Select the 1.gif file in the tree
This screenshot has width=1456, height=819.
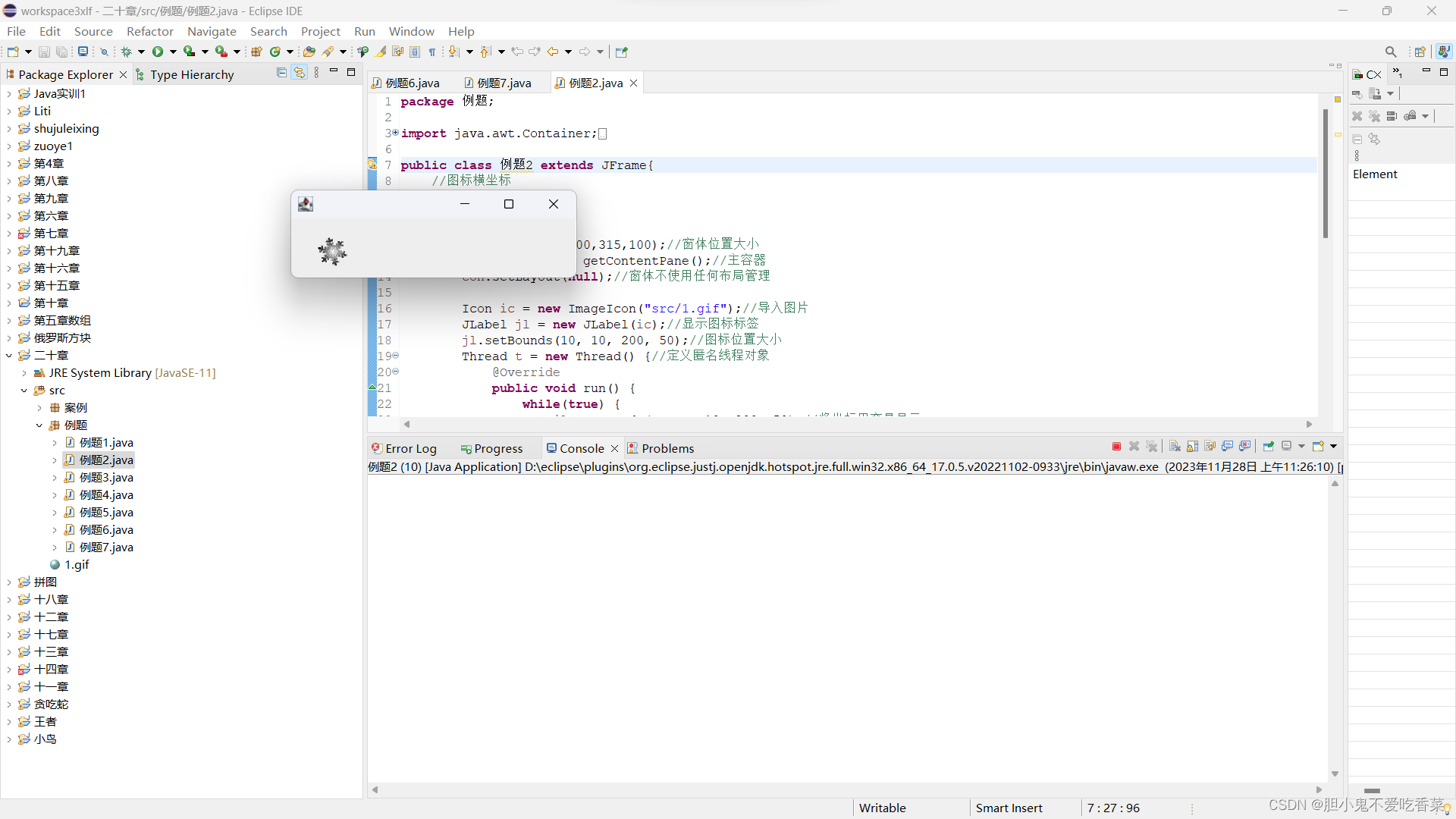tap(76, 565)
